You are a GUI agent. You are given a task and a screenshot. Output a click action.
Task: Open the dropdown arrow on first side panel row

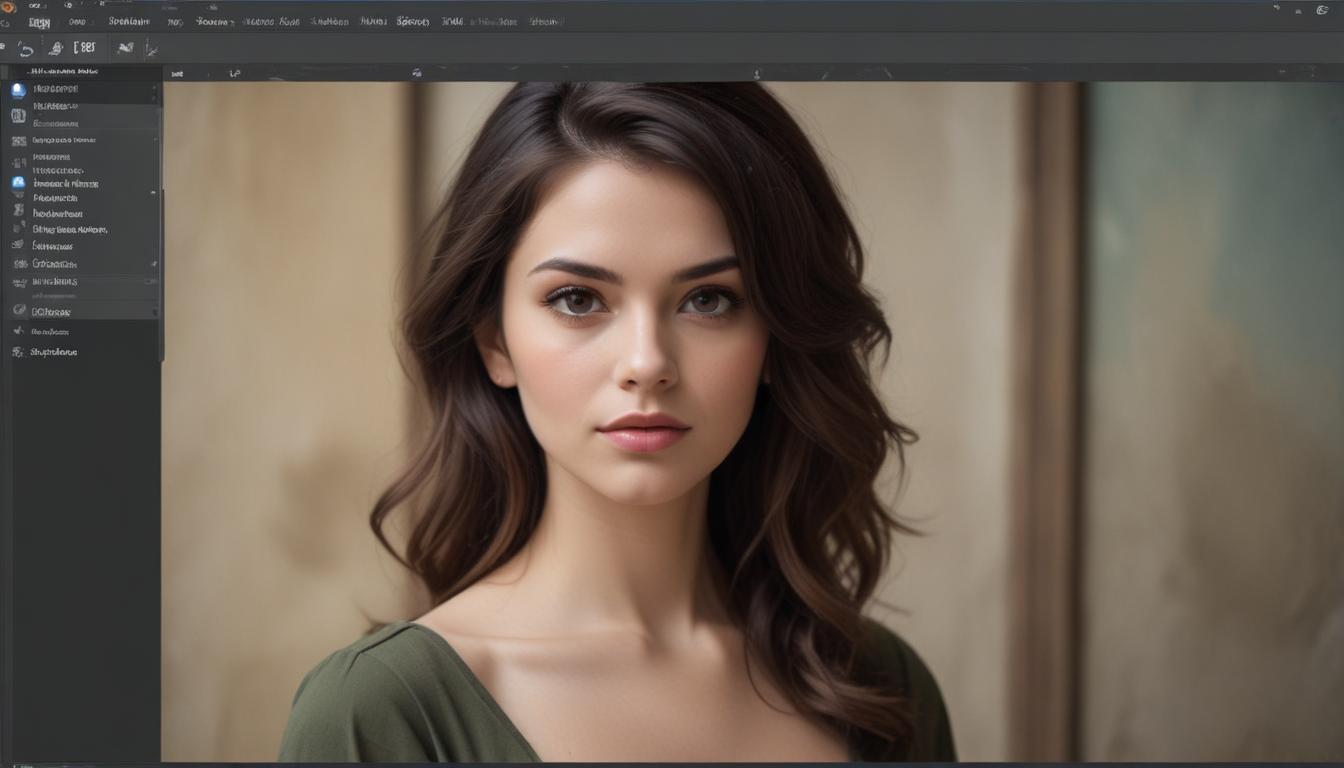pos(153,90)
